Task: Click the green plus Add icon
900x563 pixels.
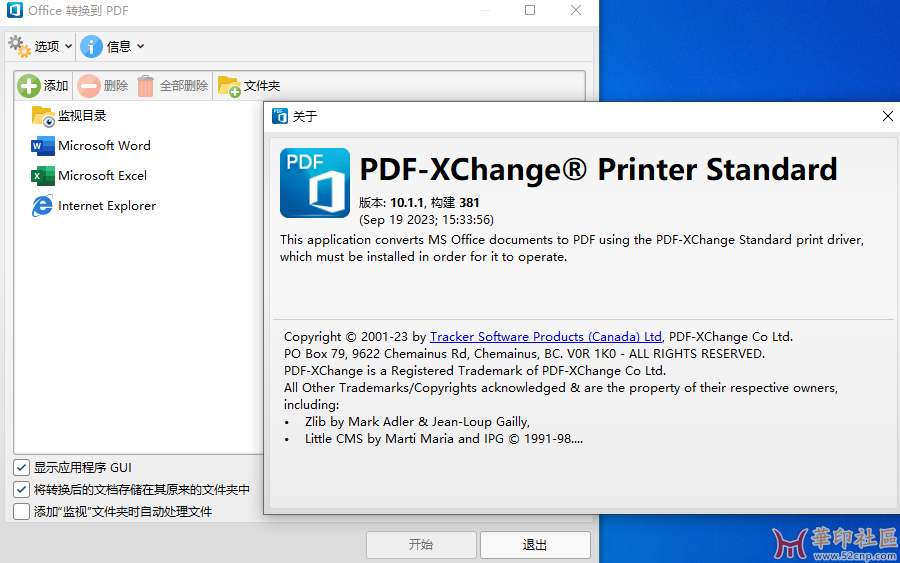Action: pyautogui.click(x=28, y=86)
